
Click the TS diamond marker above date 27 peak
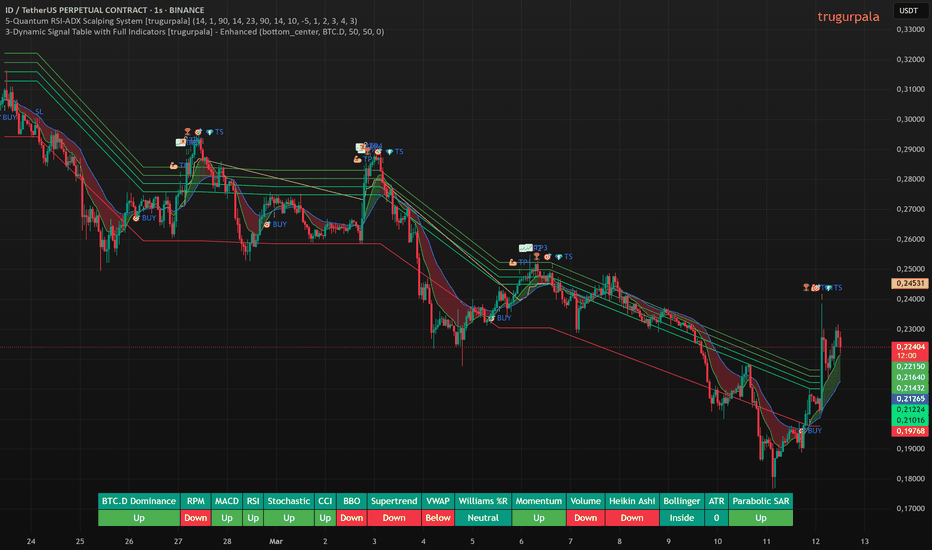(215, 132)
